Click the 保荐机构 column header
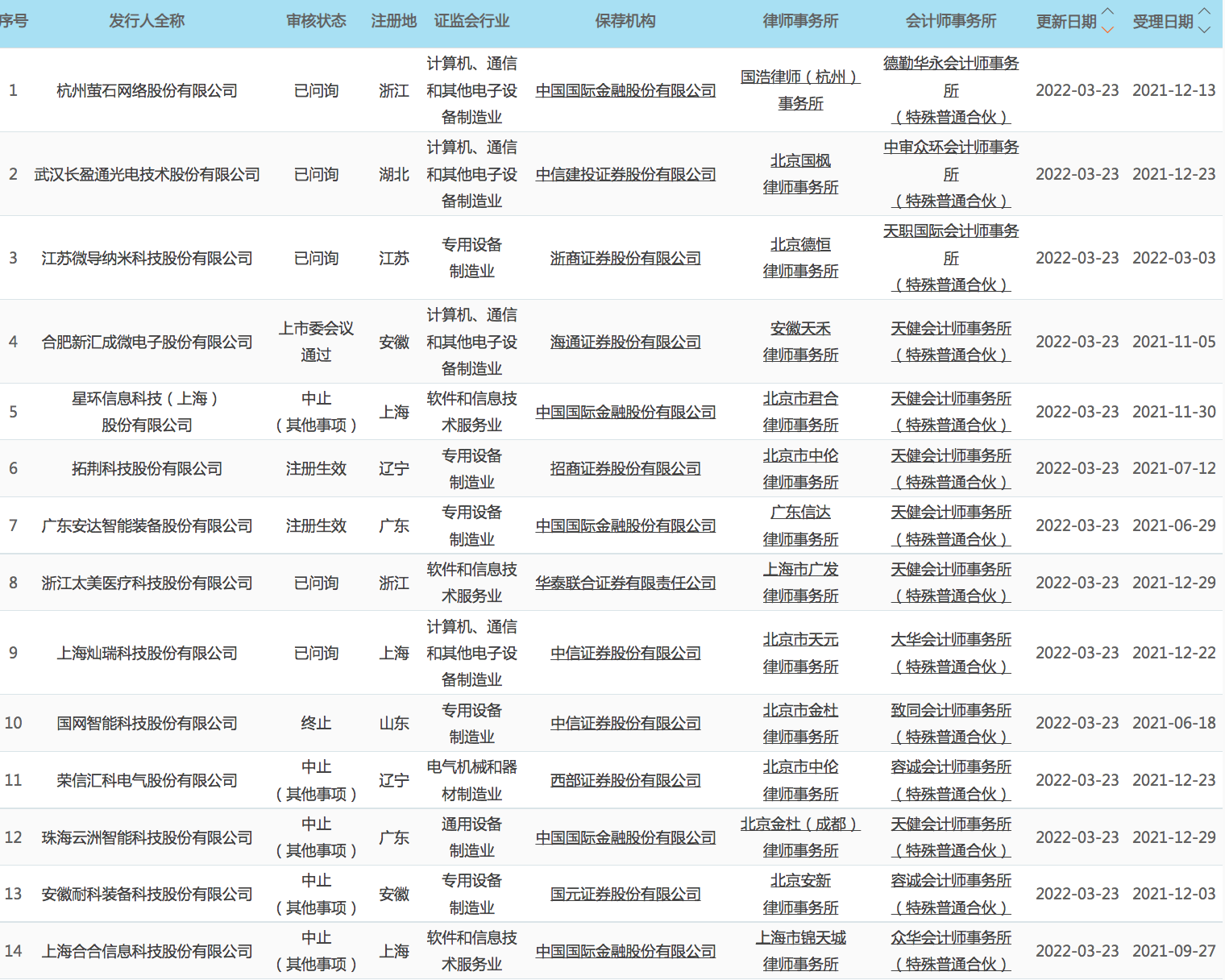Image resolution: width=1225 pixels, height=980 pixels. click(625, 21)
